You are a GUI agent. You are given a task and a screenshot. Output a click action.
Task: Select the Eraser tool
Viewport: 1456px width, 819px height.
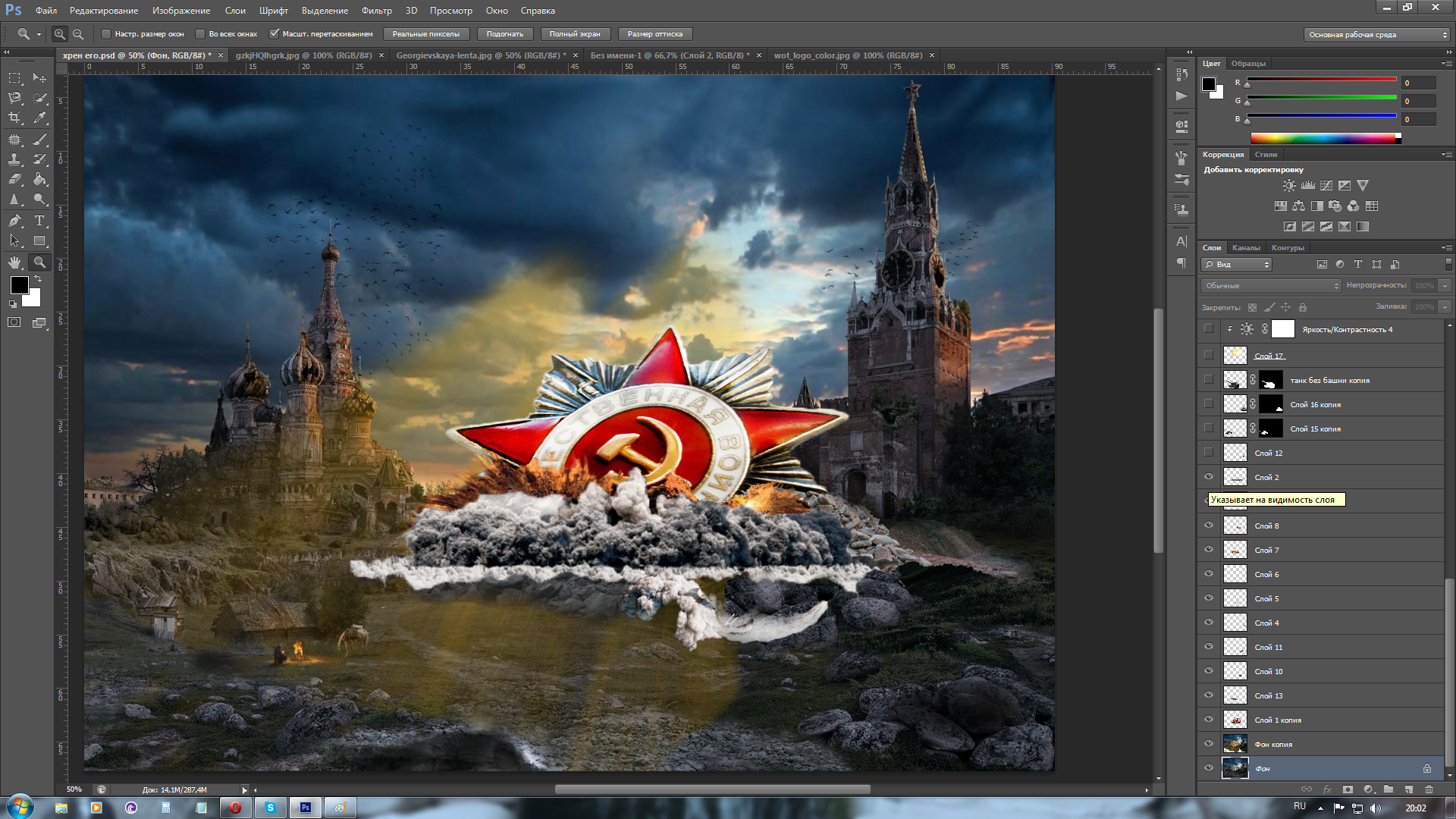(14, 180)
